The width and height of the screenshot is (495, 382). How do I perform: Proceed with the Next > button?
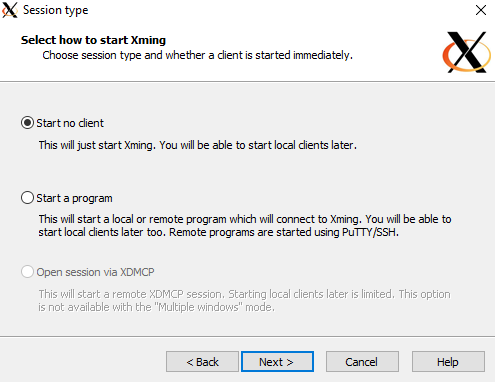click(x=277, y=362)
